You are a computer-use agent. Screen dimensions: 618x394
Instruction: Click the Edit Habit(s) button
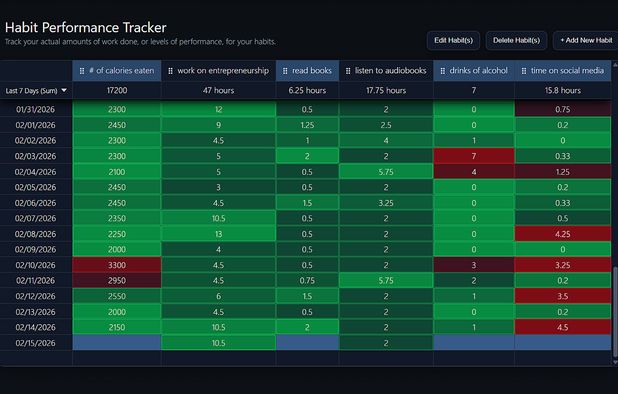[453, 40]
